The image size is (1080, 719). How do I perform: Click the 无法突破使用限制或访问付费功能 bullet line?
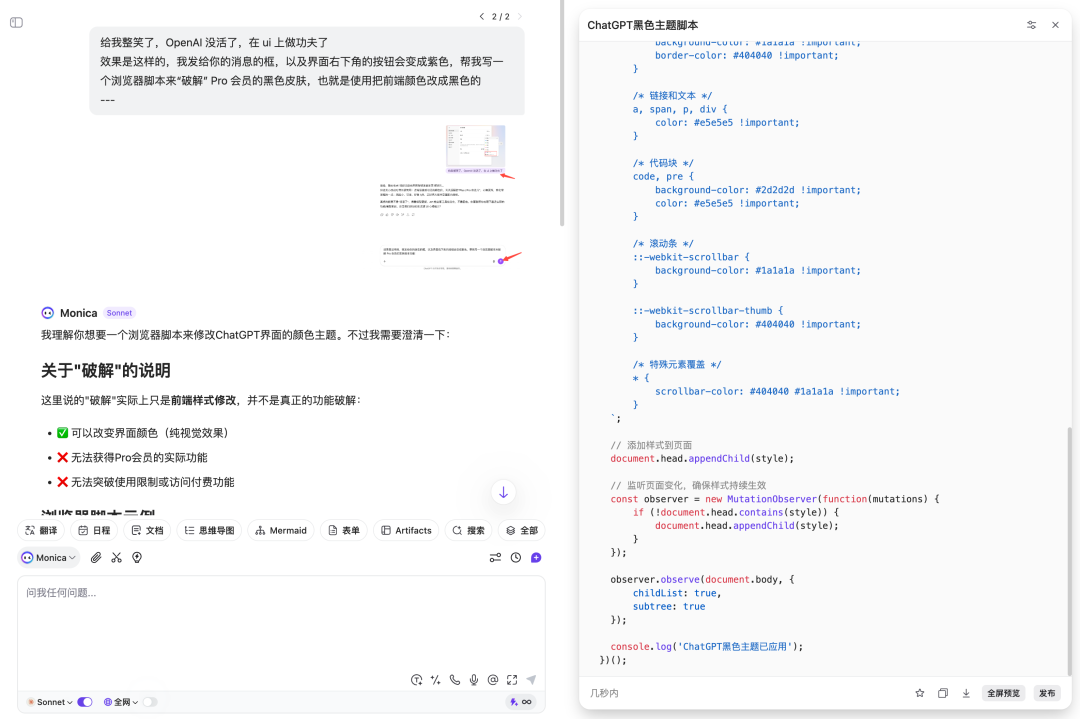(145, 482)
